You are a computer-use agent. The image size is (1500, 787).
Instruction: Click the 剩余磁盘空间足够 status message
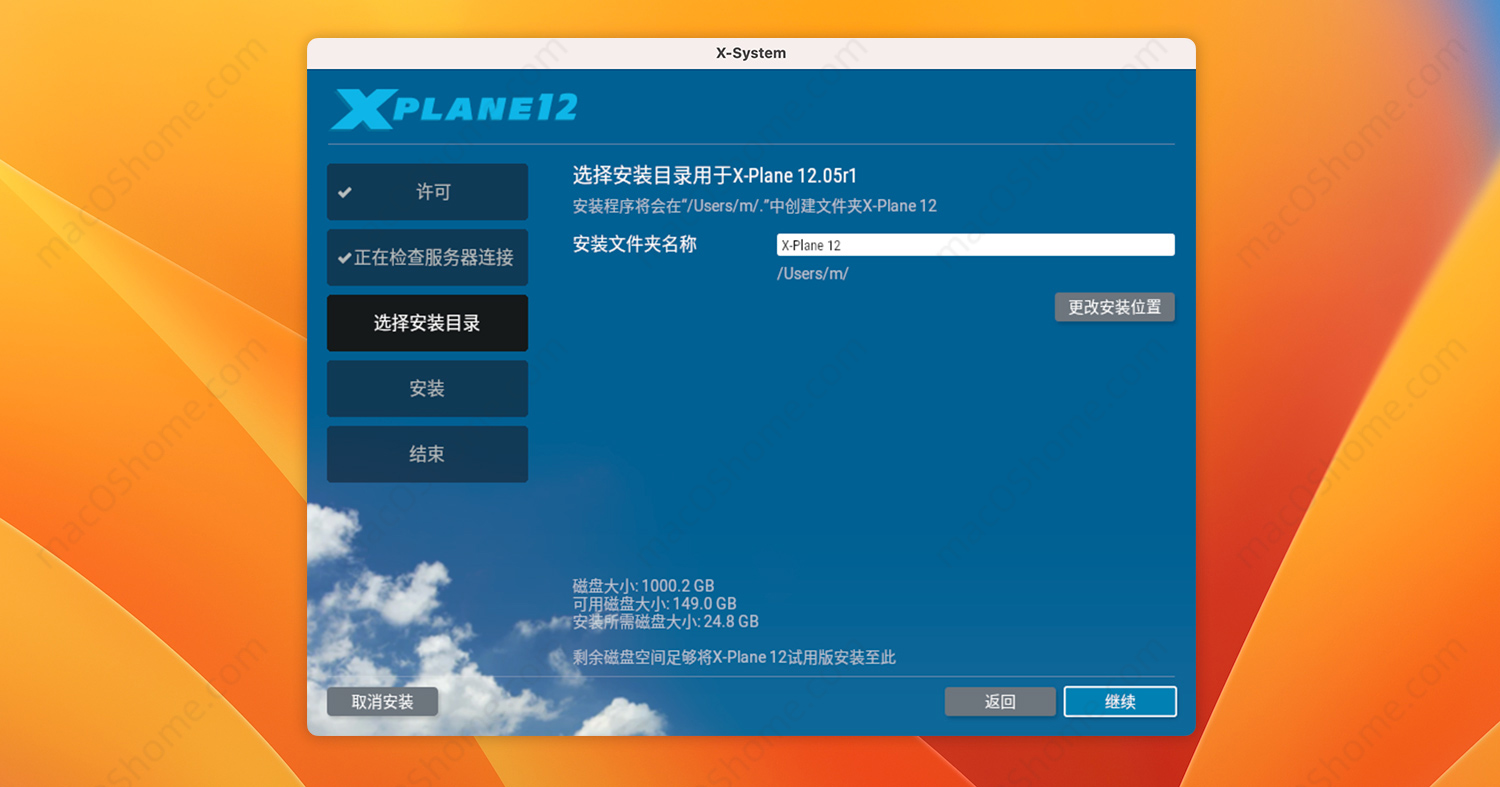coord(734,657)
